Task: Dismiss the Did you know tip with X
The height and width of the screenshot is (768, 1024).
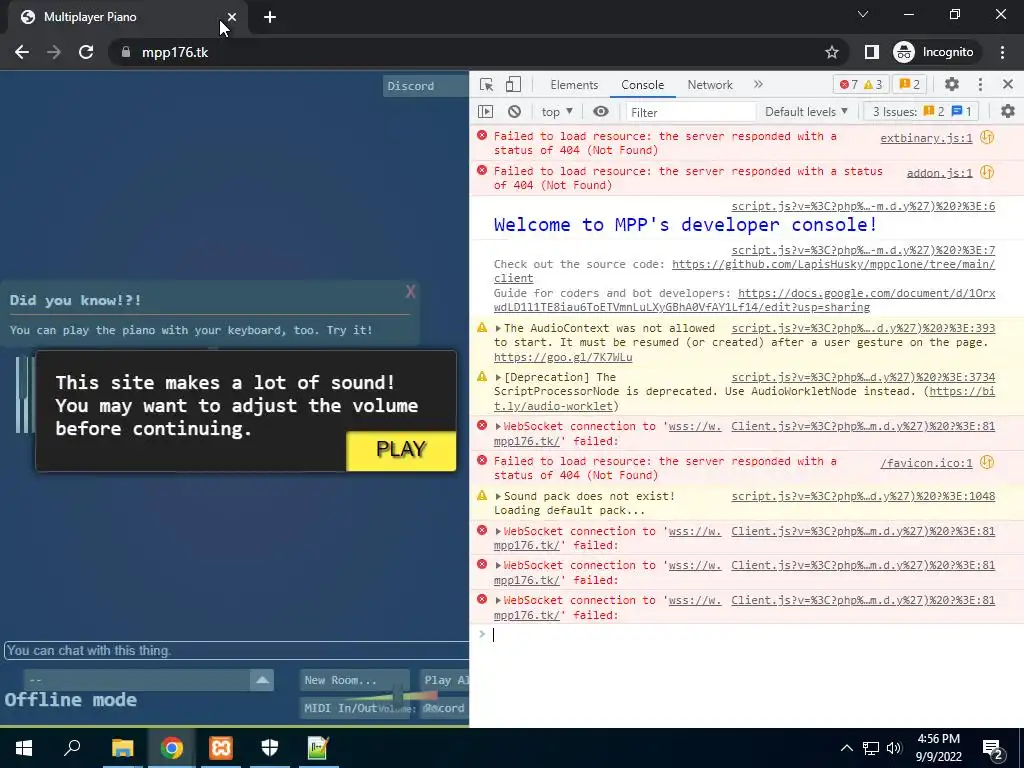Action: [410, 292]
